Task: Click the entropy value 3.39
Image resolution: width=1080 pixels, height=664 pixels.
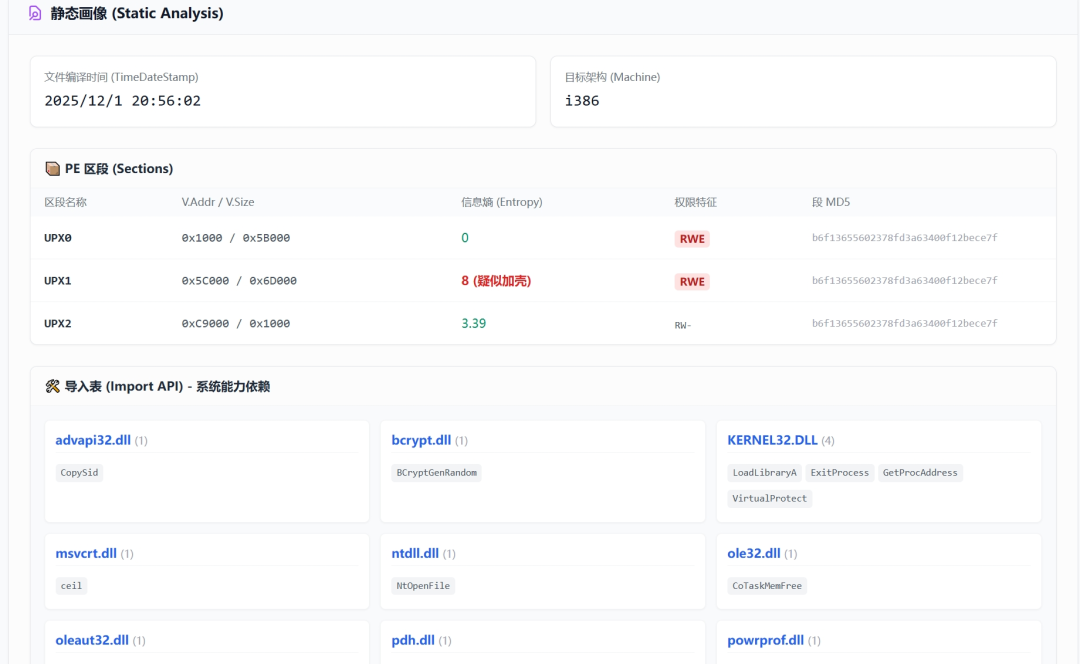Action: [x=473, y=323]
